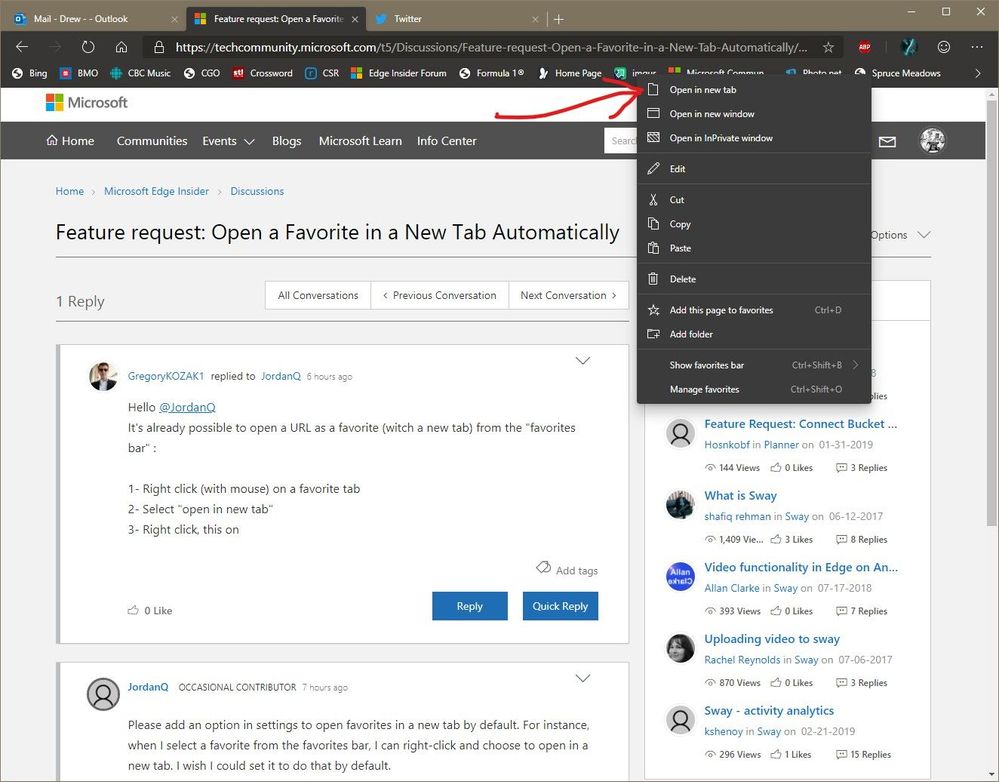Open the Bing favorite
The image size is (999, 782).
pos(30,73)
